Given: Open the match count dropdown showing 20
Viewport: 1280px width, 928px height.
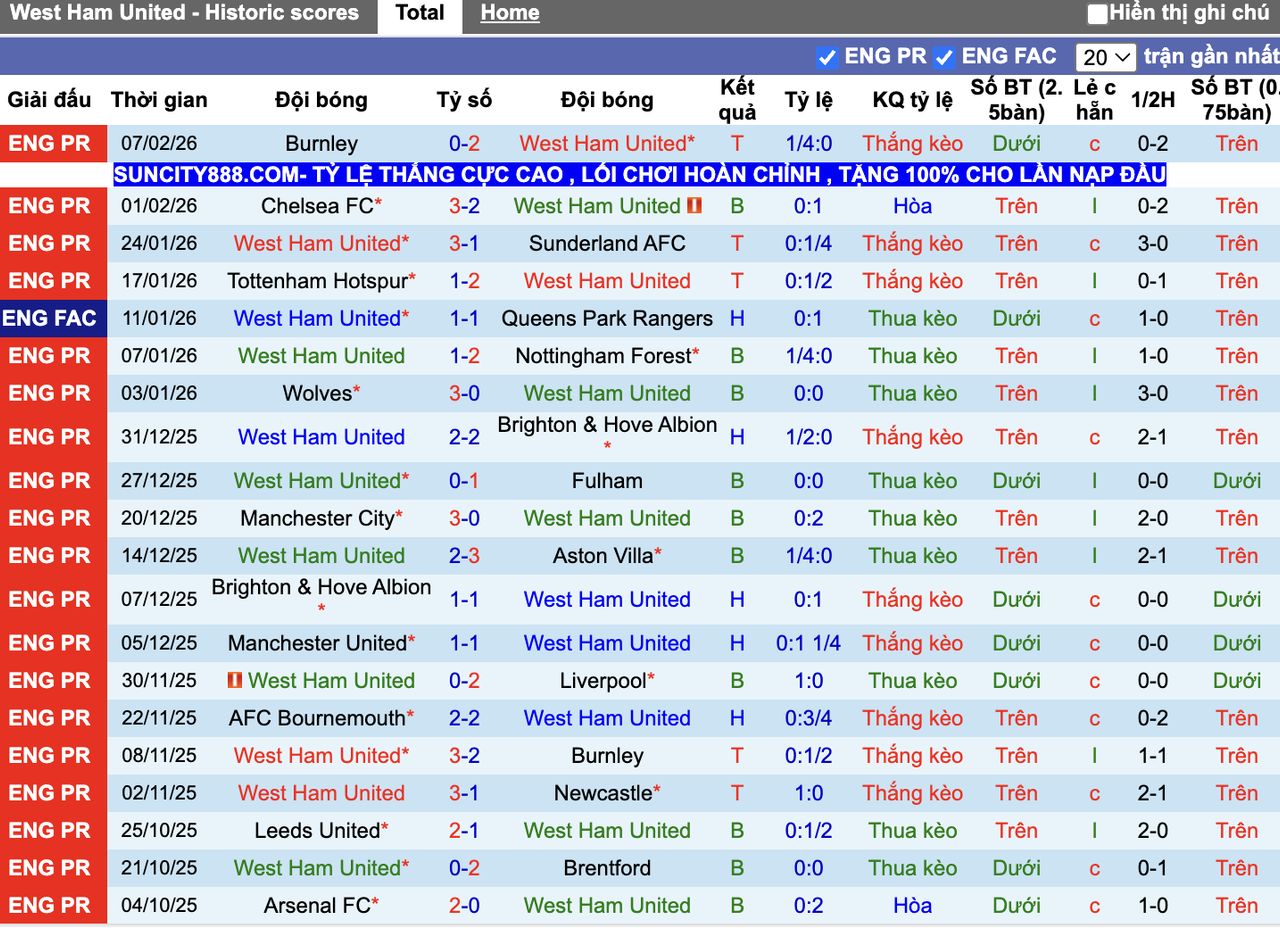Looking at the screenshot, I should click(1105, 57).
